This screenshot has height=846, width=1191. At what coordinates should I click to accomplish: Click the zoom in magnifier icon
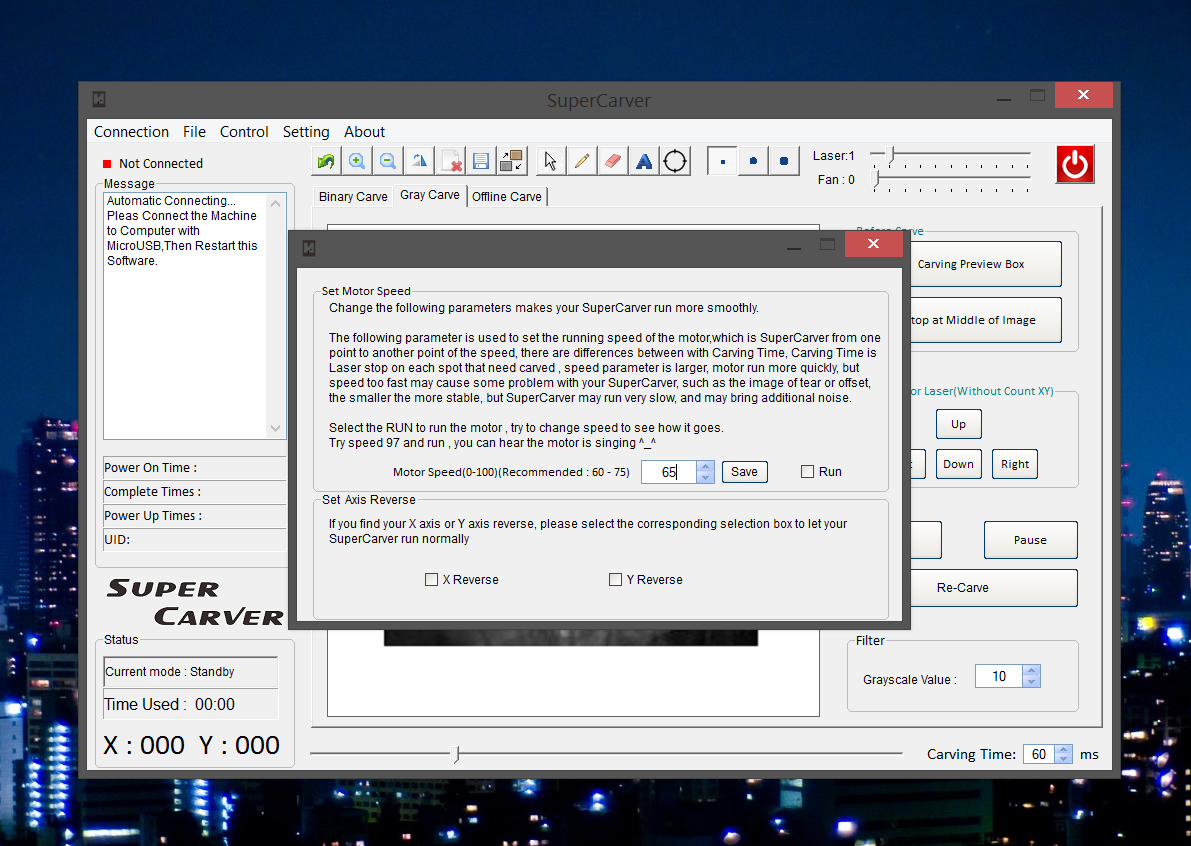tap(357, 161)
